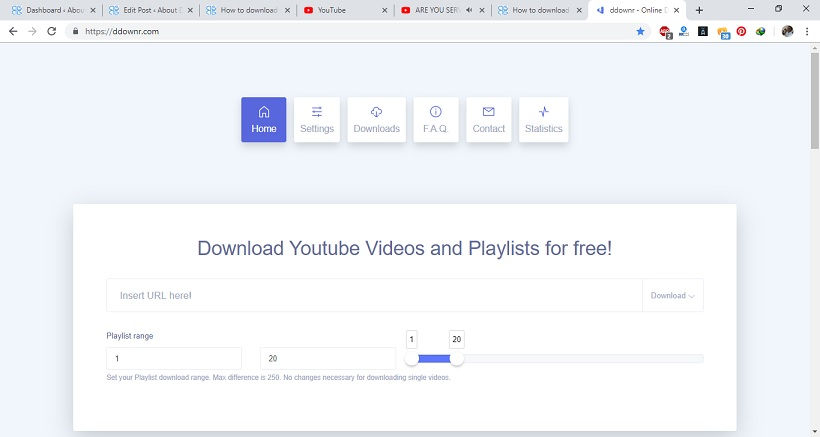Screen dimensions: 820x437
Task: Click the Set your Playlist download range hint
Action: [x=278, y=377]
